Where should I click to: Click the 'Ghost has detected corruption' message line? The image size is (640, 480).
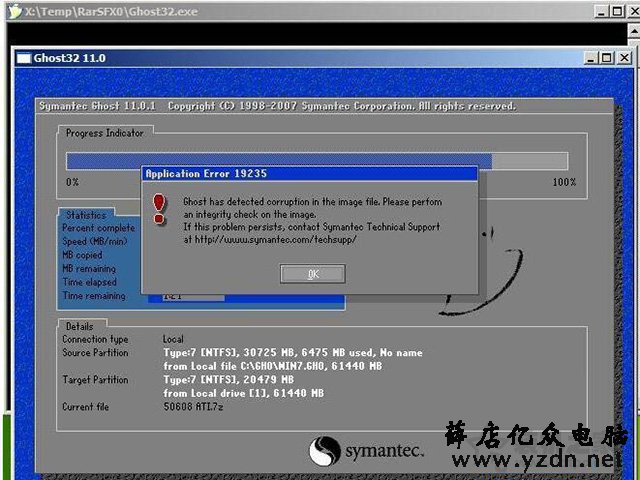point(313,202)
